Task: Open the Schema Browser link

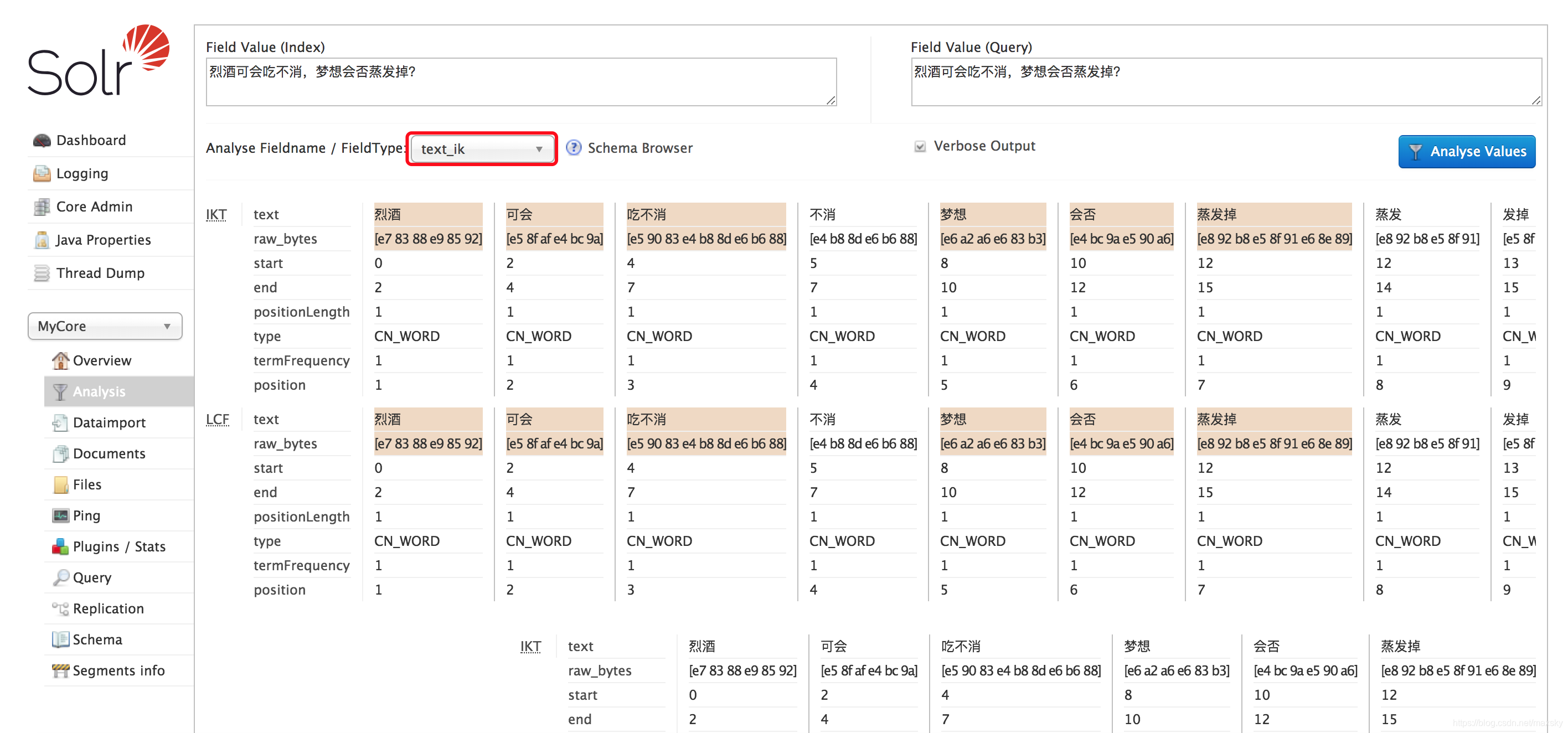Action: pos(639,148)
